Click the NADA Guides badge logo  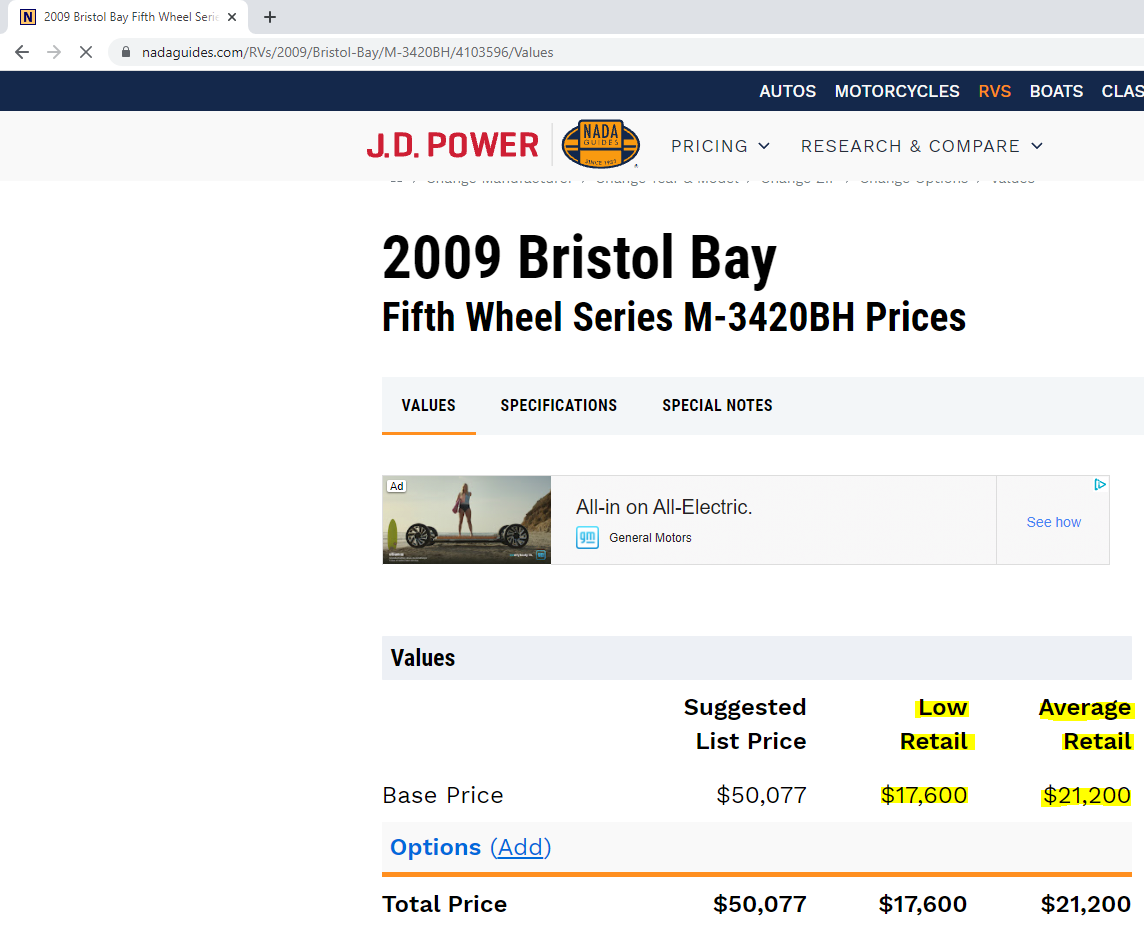click(x=600, y=145)
